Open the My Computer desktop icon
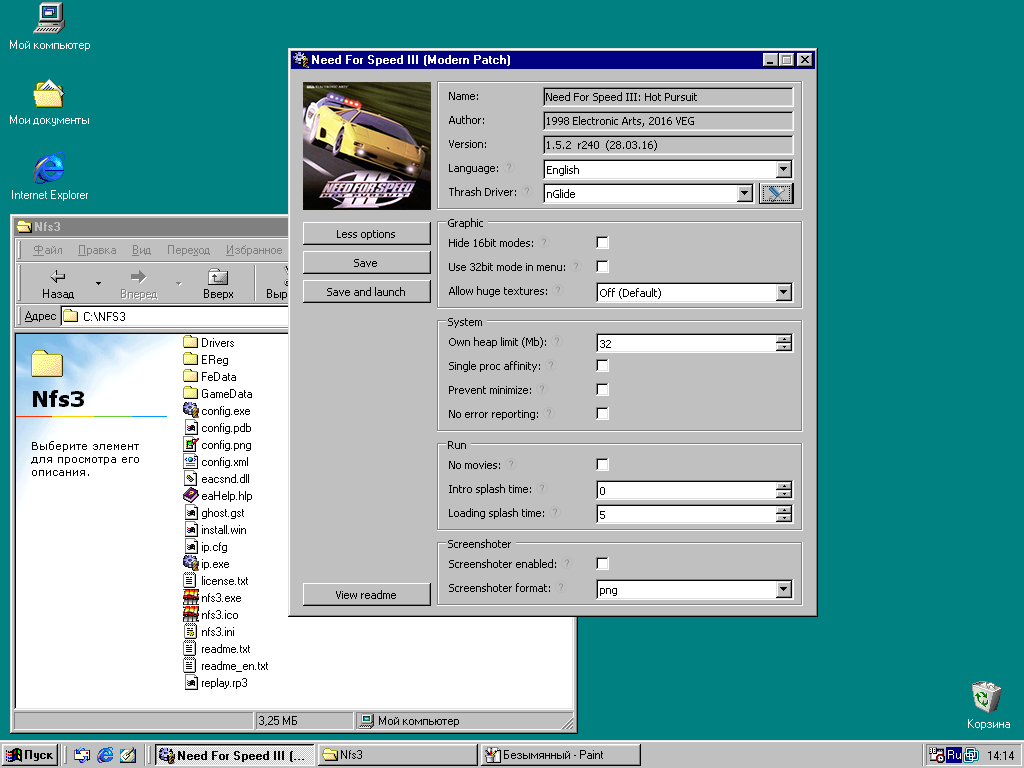This screenshot has width=1024, height=768. tap(49, 18)
